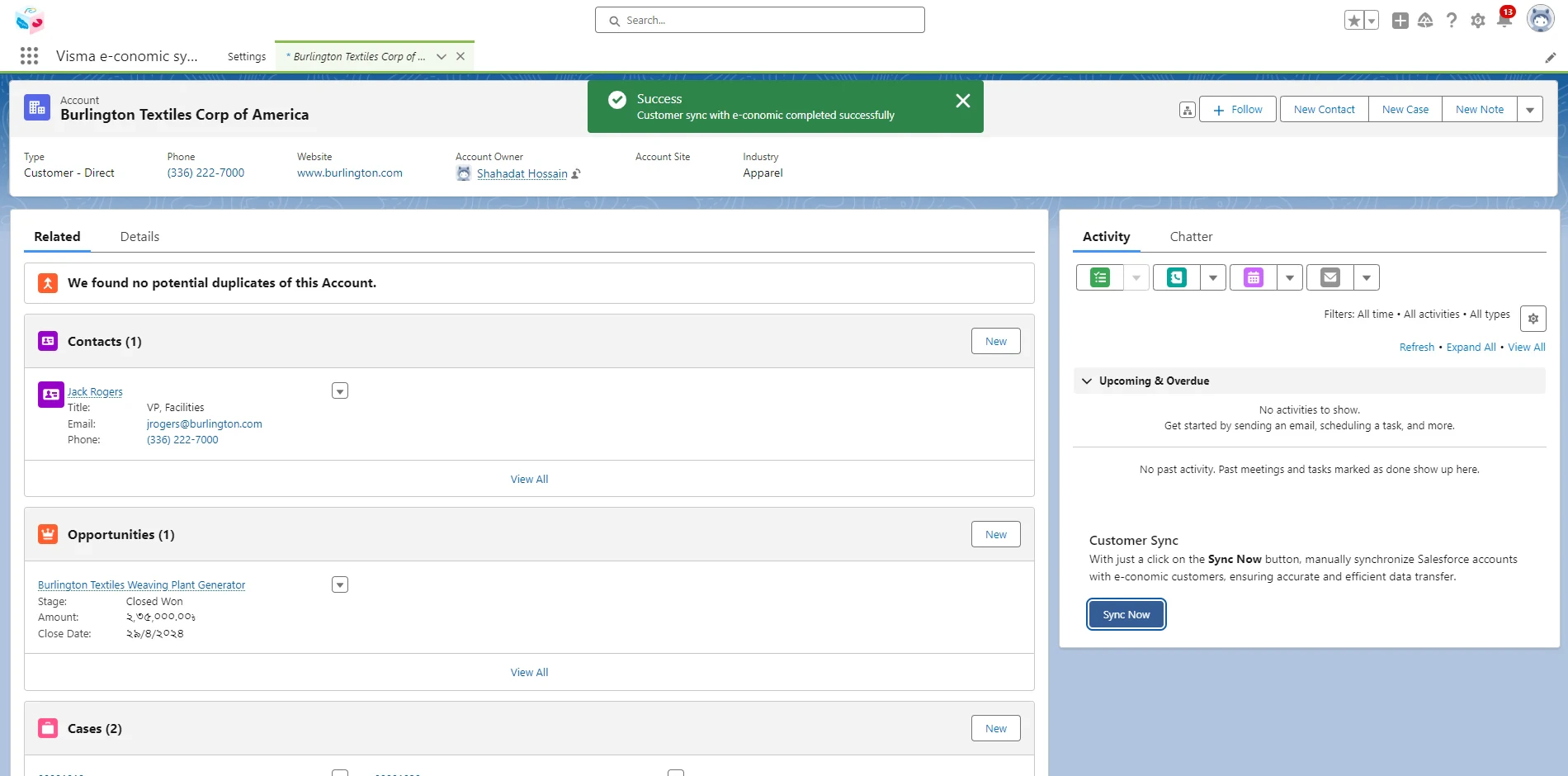Create a New contact in Contacts list

(x=995, y=341)
